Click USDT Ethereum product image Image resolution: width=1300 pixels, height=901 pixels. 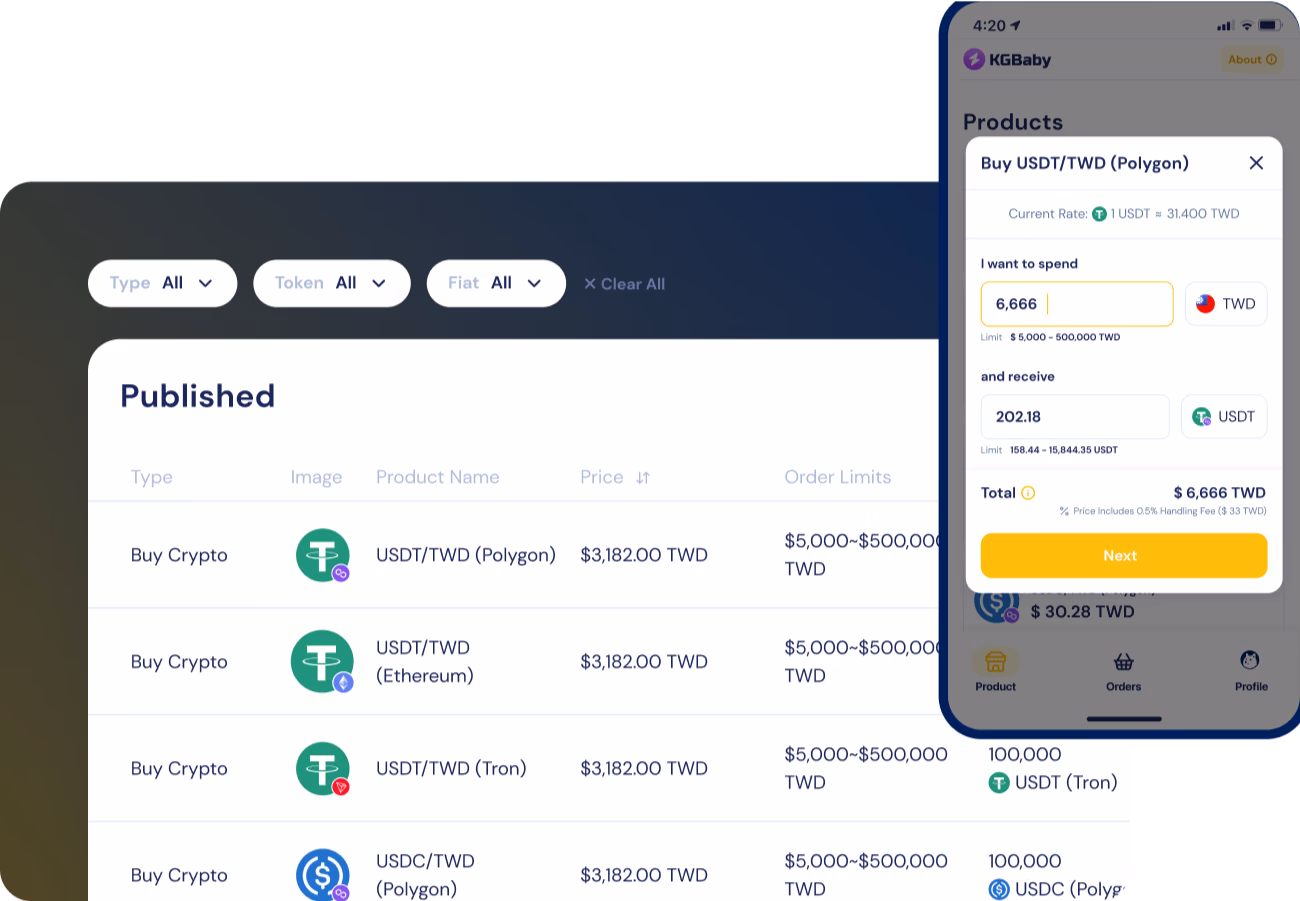[323, 662]
